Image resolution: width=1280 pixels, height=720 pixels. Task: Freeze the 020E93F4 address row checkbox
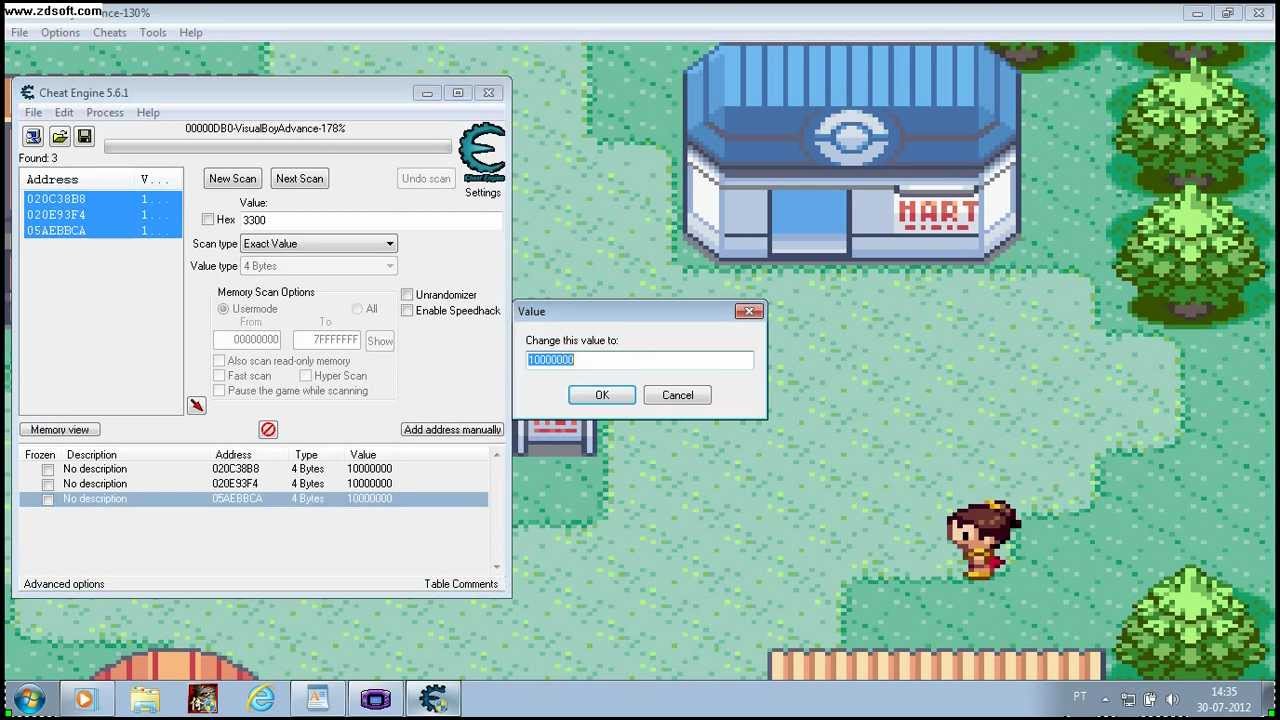tap(47, 484)
